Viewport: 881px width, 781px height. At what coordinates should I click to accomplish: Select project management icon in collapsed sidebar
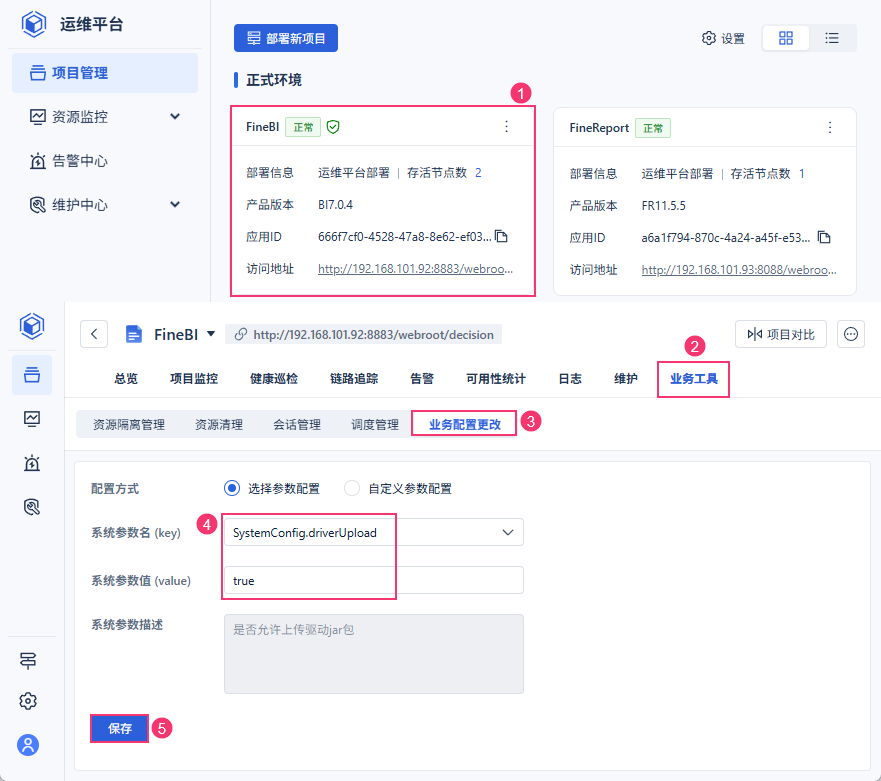tap(32, 375)
